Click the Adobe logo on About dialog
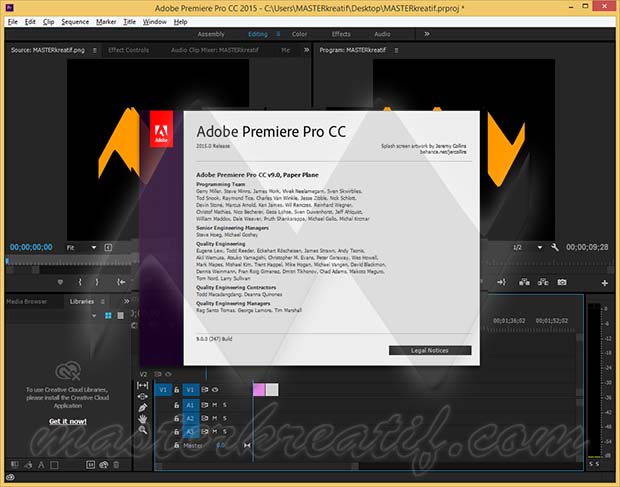620x487 pixels. pos(161,129)
